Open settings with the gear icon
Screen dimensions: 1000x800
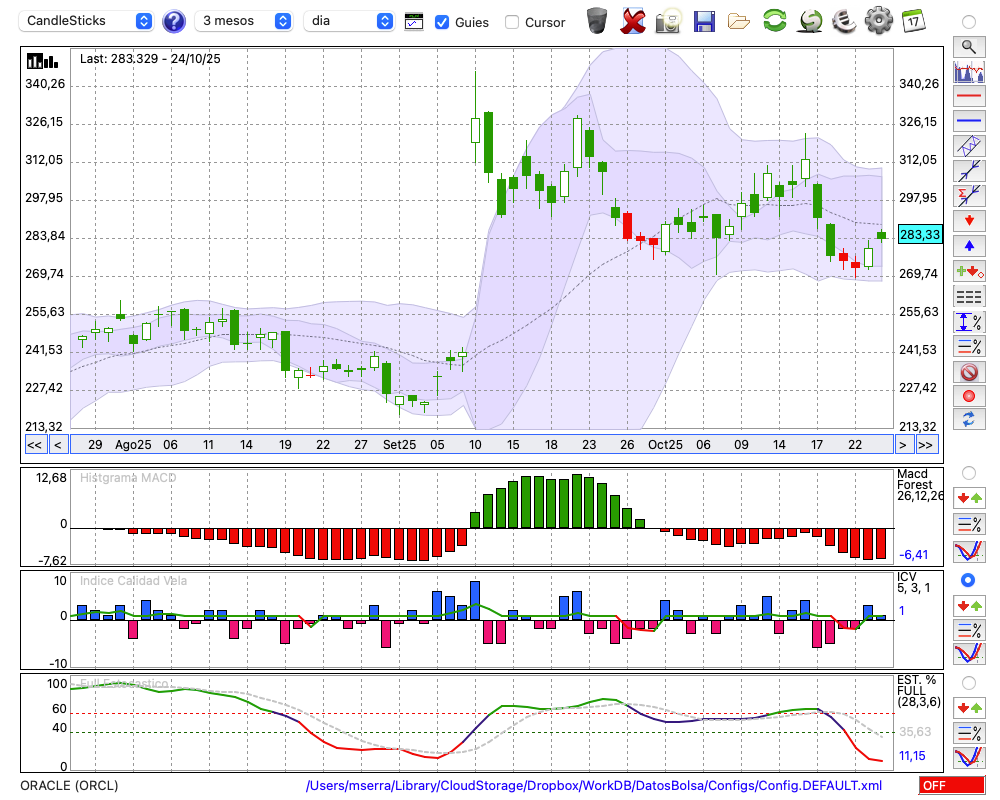pos(878,21)
